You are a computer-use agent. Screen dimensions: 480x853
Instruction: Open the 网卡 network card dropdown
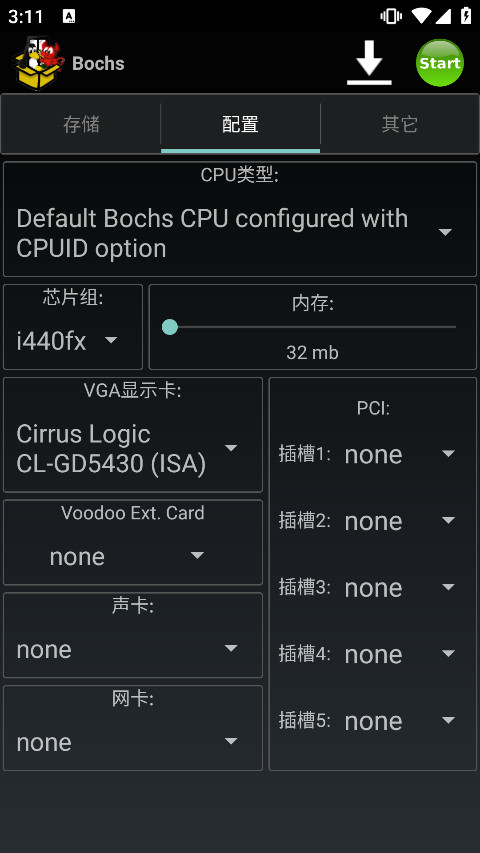(133, 742)
